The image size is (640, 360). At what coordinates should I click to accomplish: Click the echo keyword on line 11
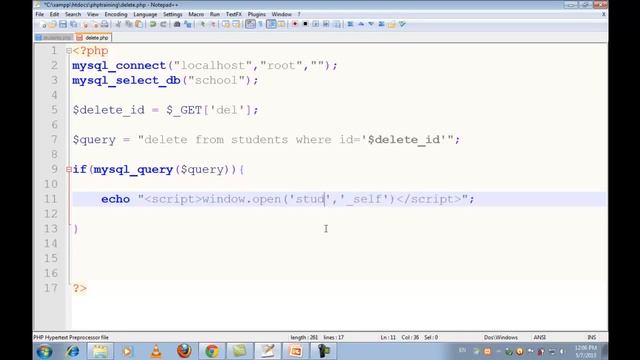tap(116, 199)
